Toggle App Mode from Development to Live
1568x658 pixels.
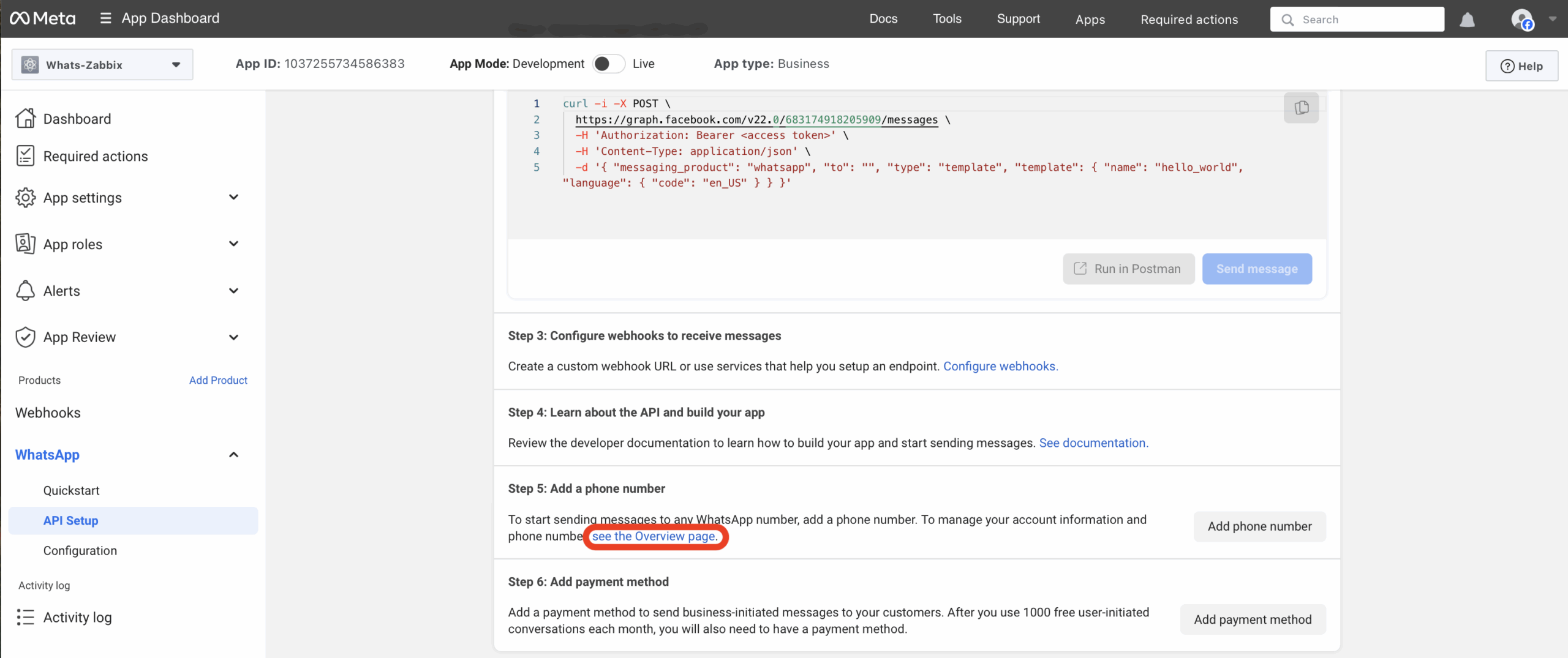click(608, 64)
